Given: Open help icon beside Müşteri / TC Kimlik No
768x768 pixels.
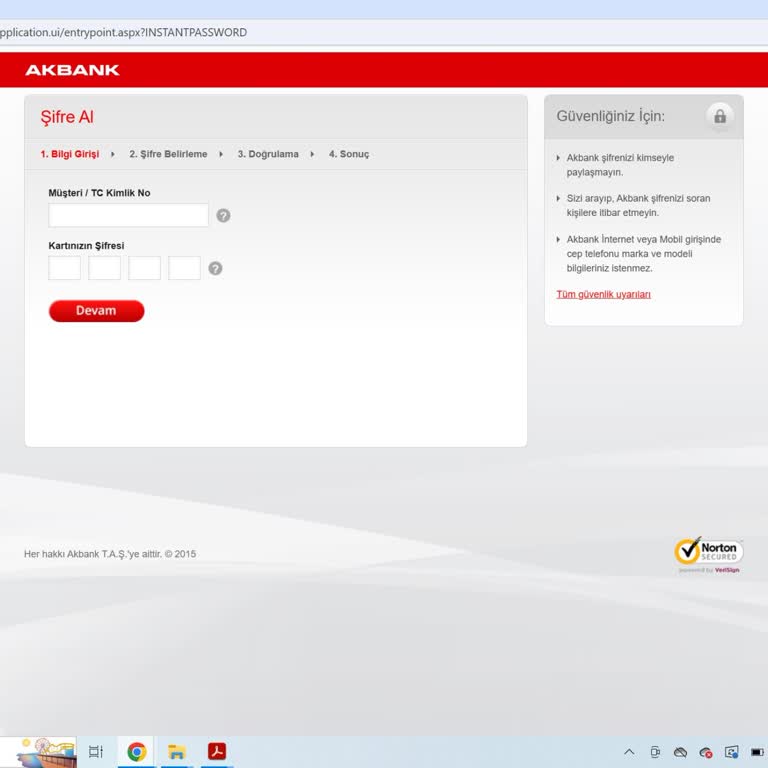Looking at the screenshot, I should click(223, 216).
